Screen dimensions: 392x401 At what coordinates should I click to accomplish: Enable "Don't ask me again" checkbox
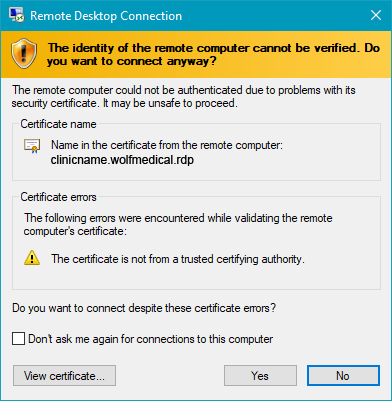tap(18, 339)
